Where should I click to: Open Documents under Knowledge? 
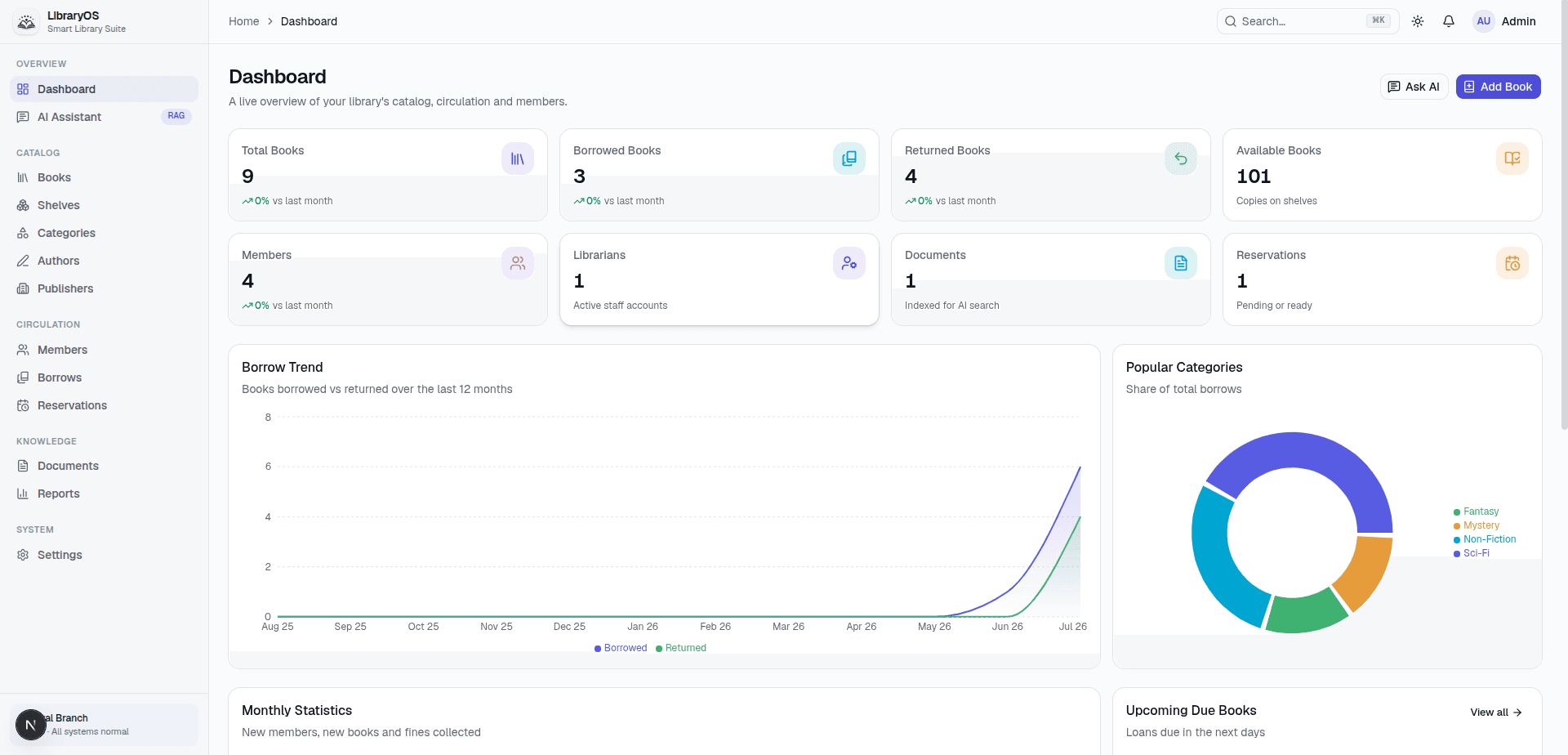point(105,466)
